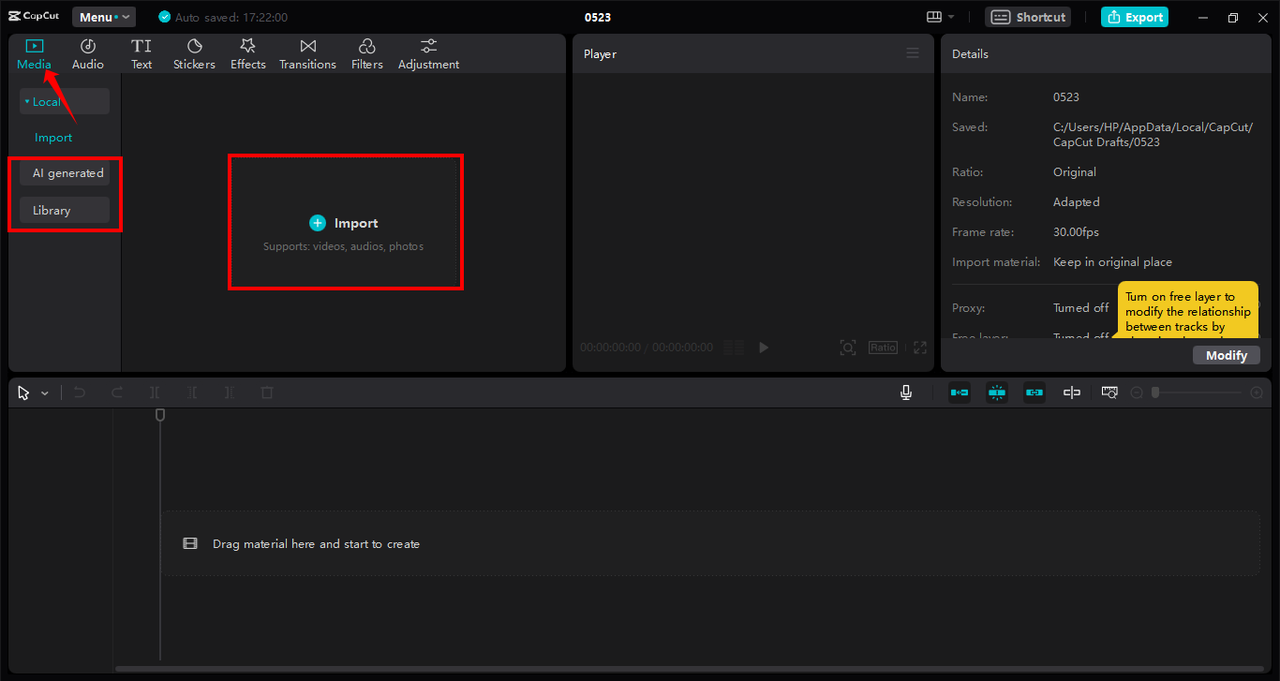This screenshot has width=1280, height=681.
Task: Click the timeline zoom out icon
Action: (x=1137, y=393)
